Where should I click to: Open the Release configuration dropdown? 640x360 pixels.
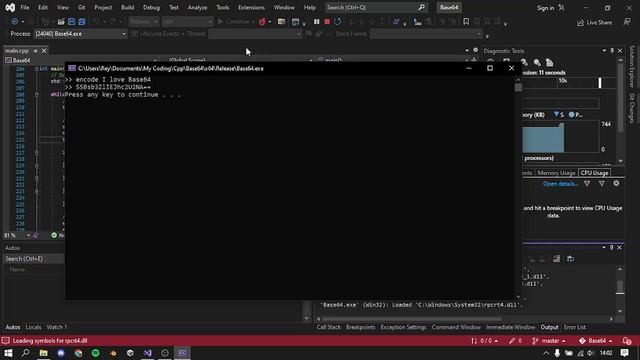pyautogui.click(x=144, y=22)
